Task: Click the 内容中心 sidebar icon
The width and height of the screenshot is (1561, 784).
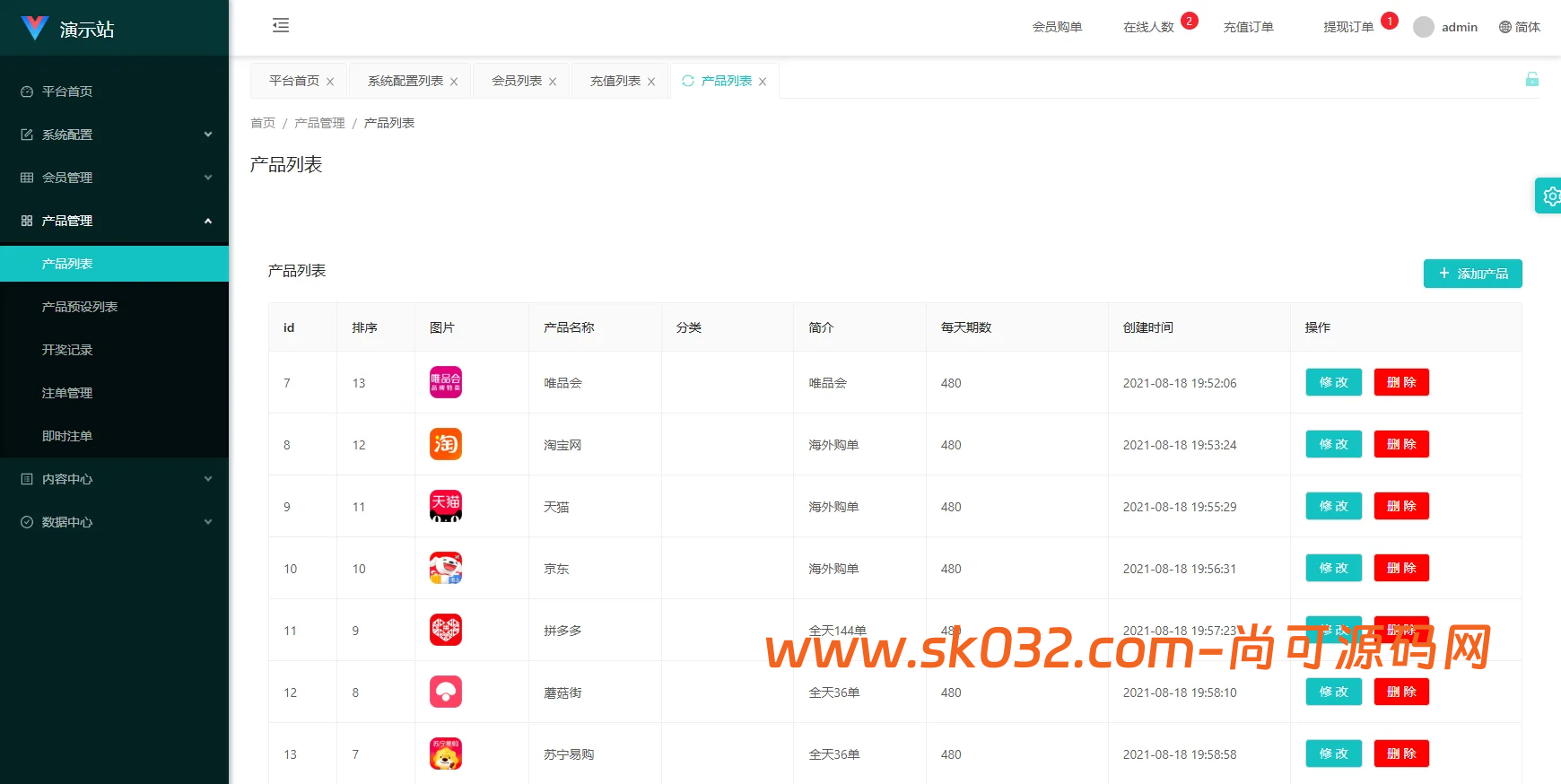Action: coord(27,479)
